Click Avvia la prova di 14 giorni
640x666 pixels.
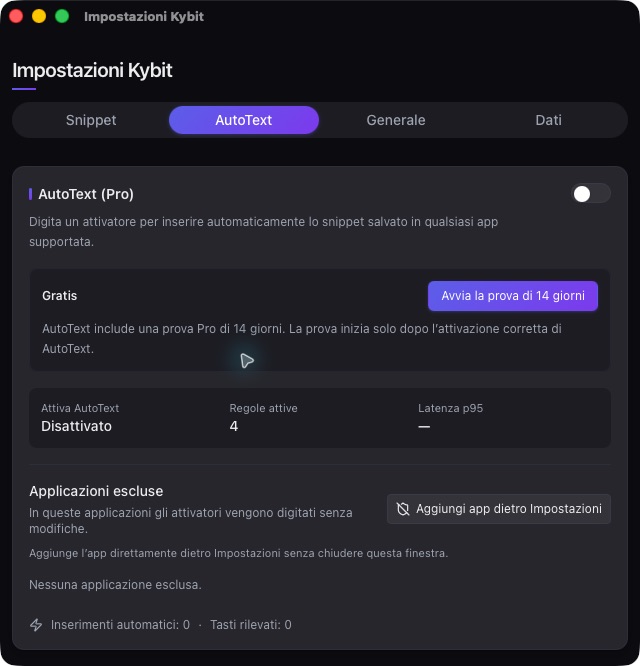click(x=513, y=296)
